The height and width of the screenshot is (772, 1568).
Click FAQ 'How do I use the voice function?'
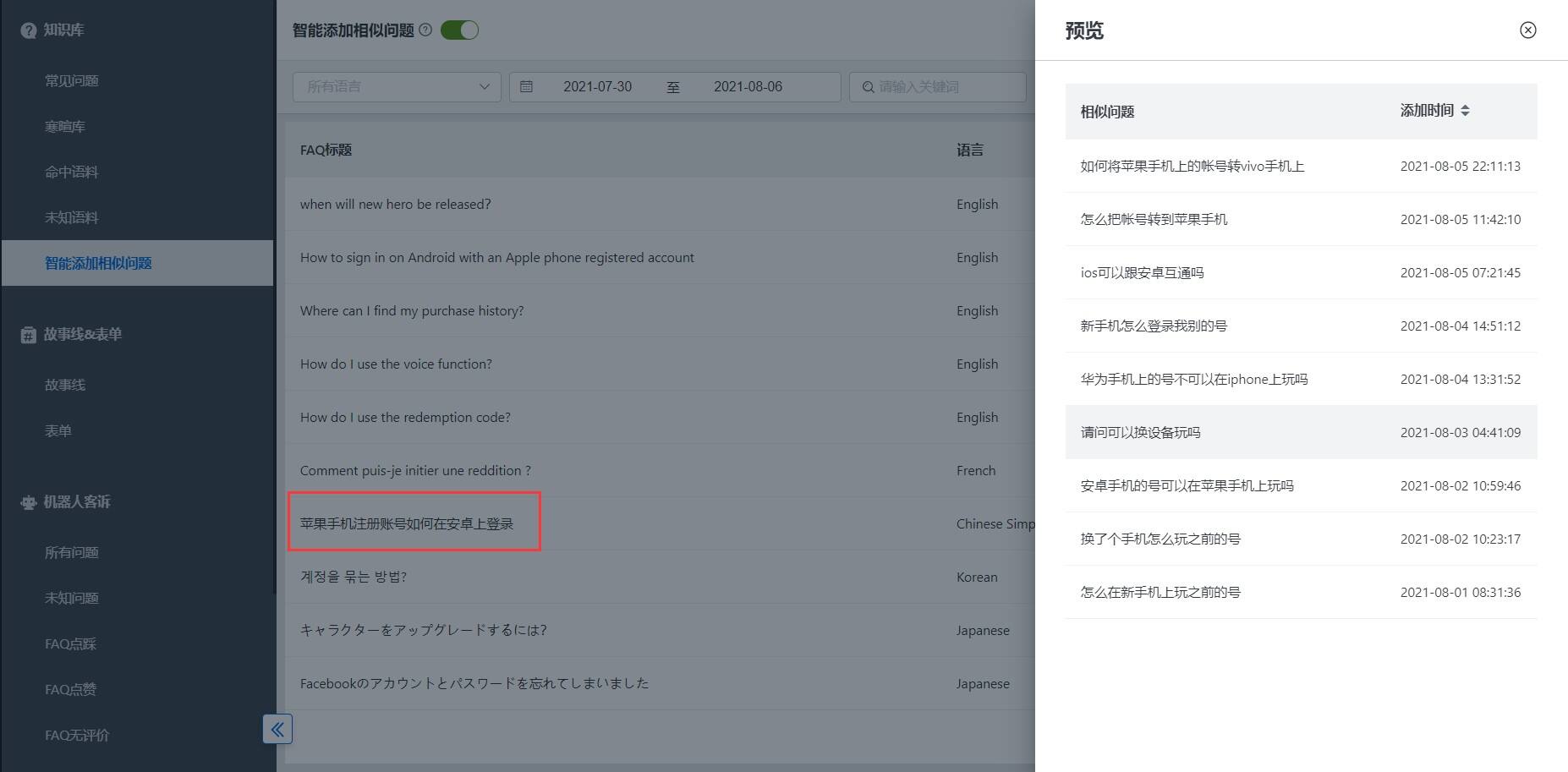pos(396,364)
